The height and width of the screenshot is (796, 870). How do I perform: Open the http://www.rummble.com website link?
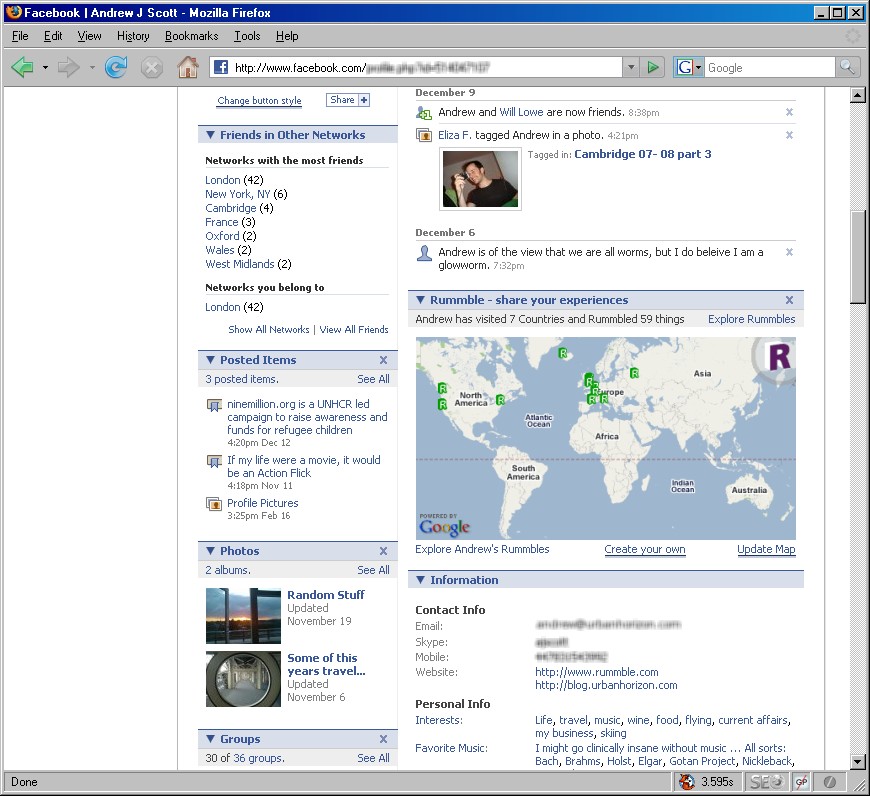596,672
